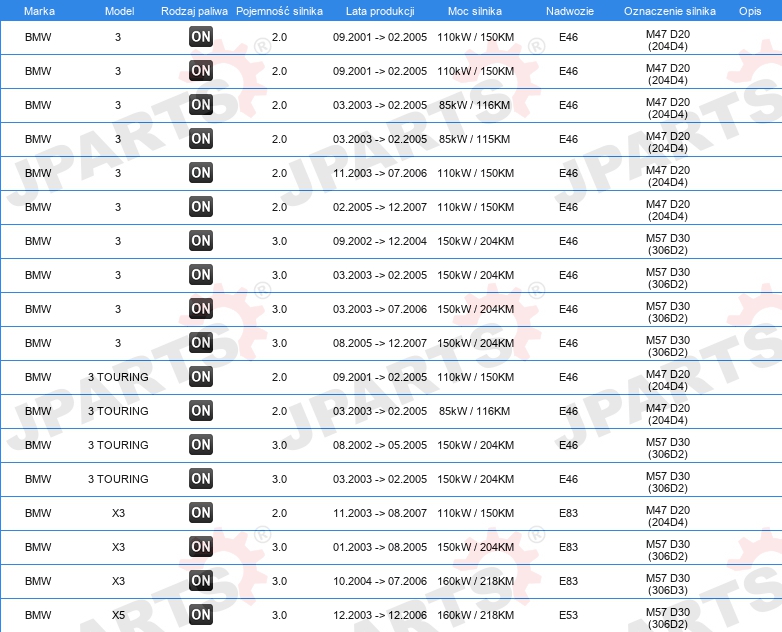Select the E53 body cell
Screen dimensions: 782x632
569,615
